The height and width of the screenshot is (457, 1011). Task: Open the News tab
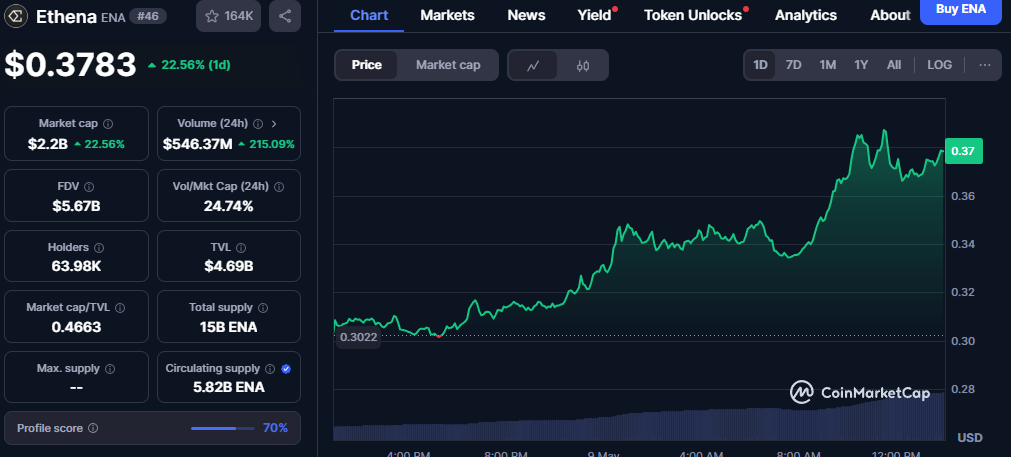(526, 15)
